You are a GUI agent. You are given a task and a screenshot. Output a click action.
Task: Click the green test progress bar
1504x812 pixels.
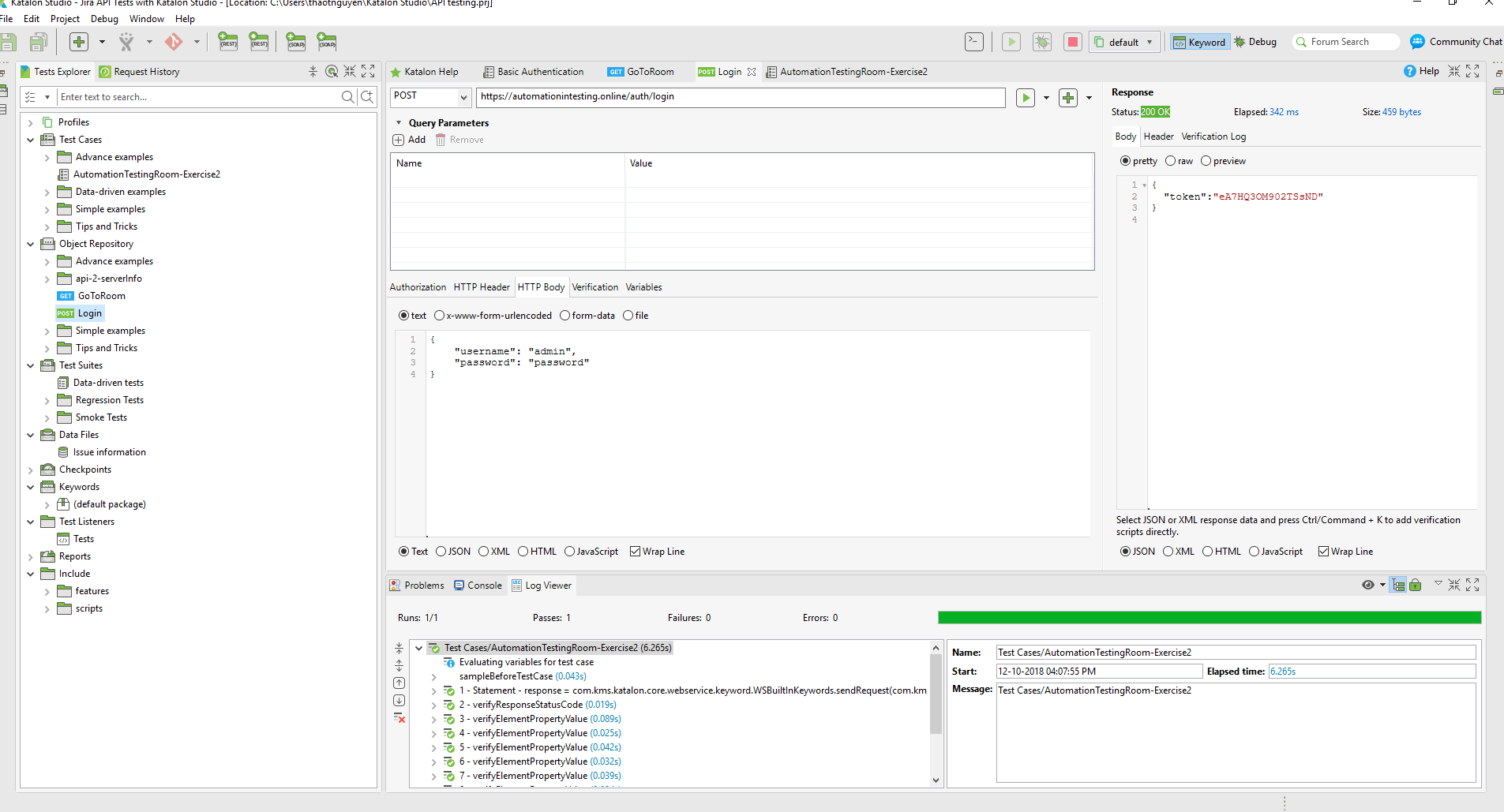[x=1209, y=618]
